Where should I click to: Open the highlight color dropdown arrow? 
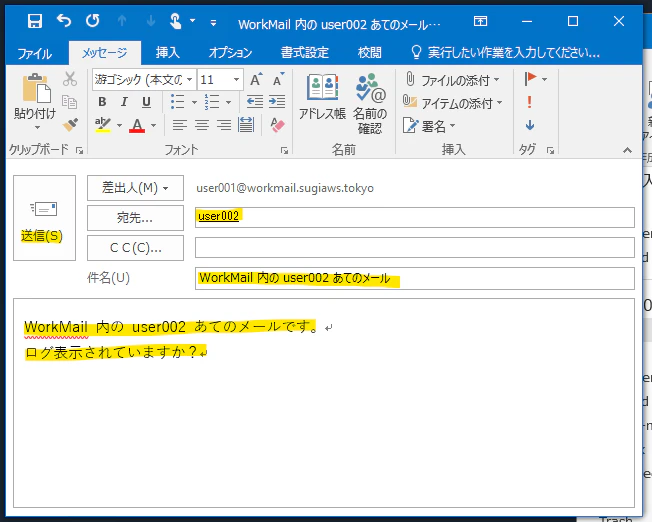point(119,125)
